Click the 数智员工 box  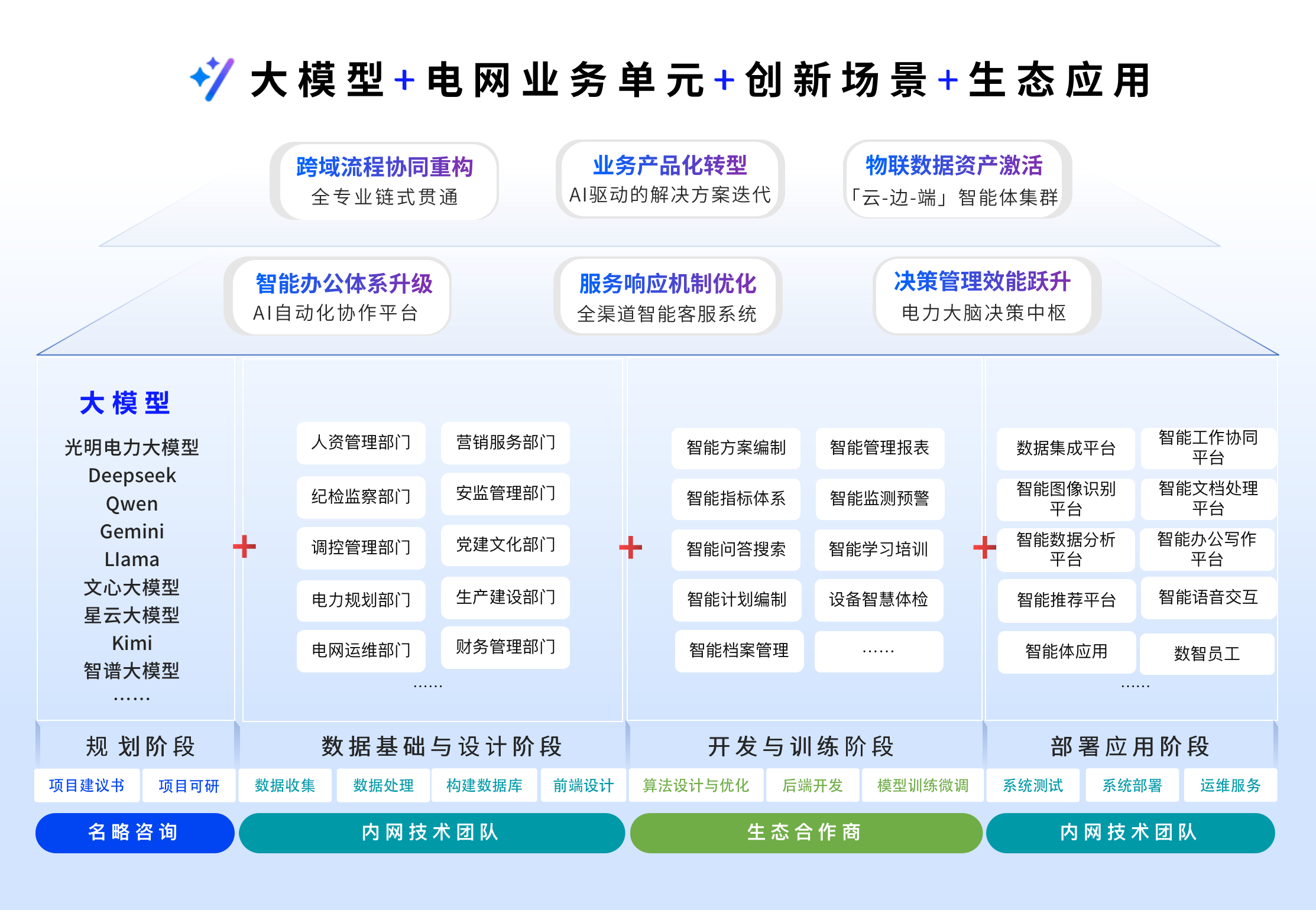coord(1207,654)
